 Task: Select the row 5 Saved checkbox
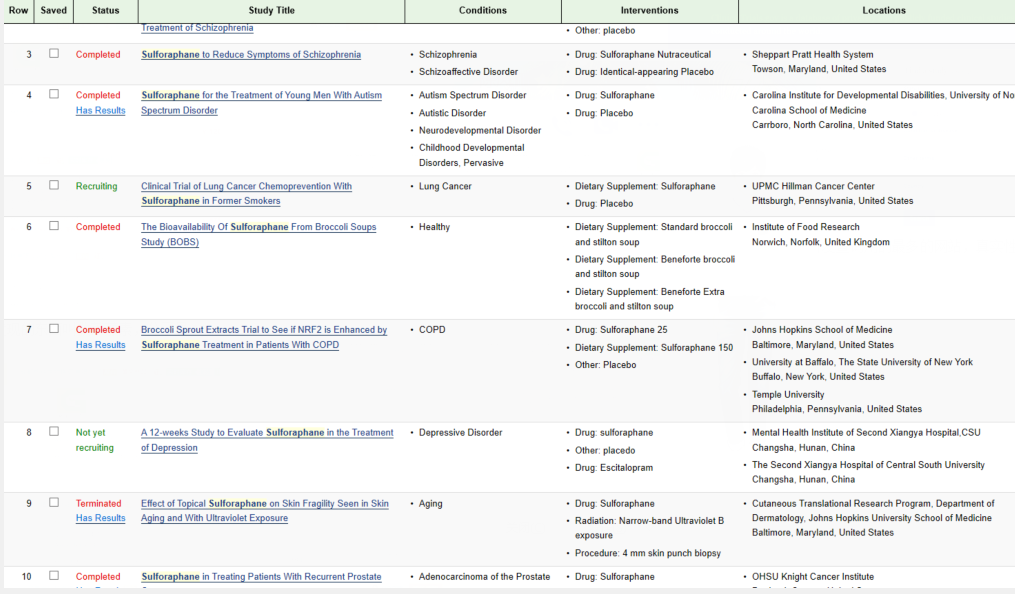(54, 186)
